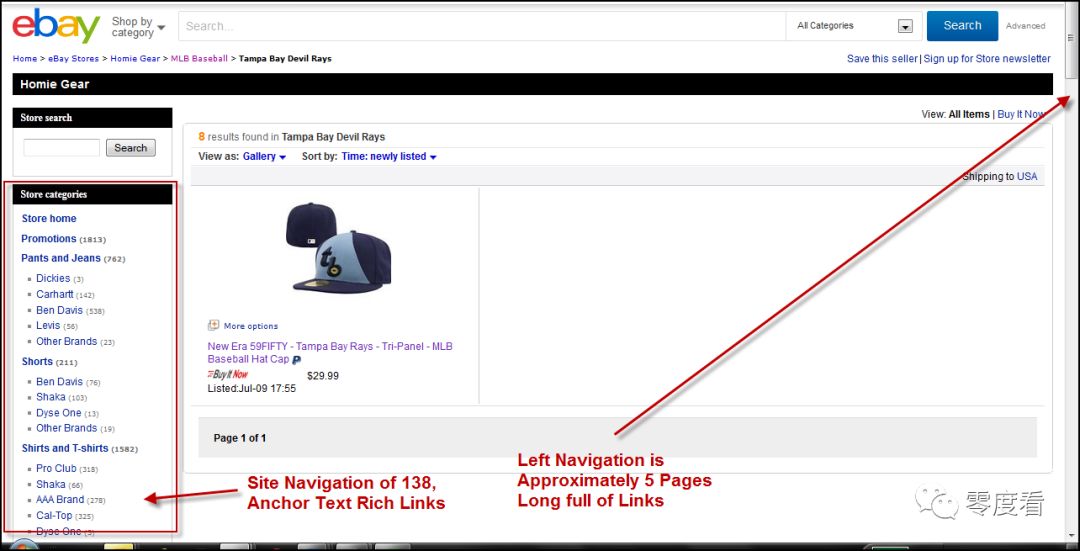Open MLB Baseball breadcrumb link
This screenshot has width=1080, height=551.
tap(199, 59)
